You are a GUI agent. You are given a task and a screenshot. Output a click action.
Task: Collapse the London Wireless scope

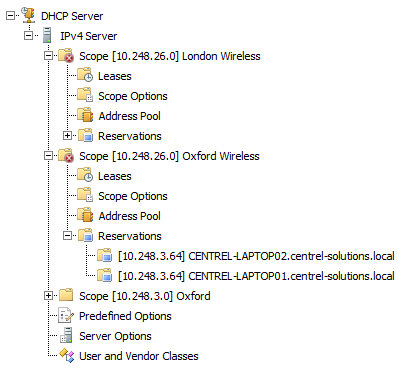[48, 55]
